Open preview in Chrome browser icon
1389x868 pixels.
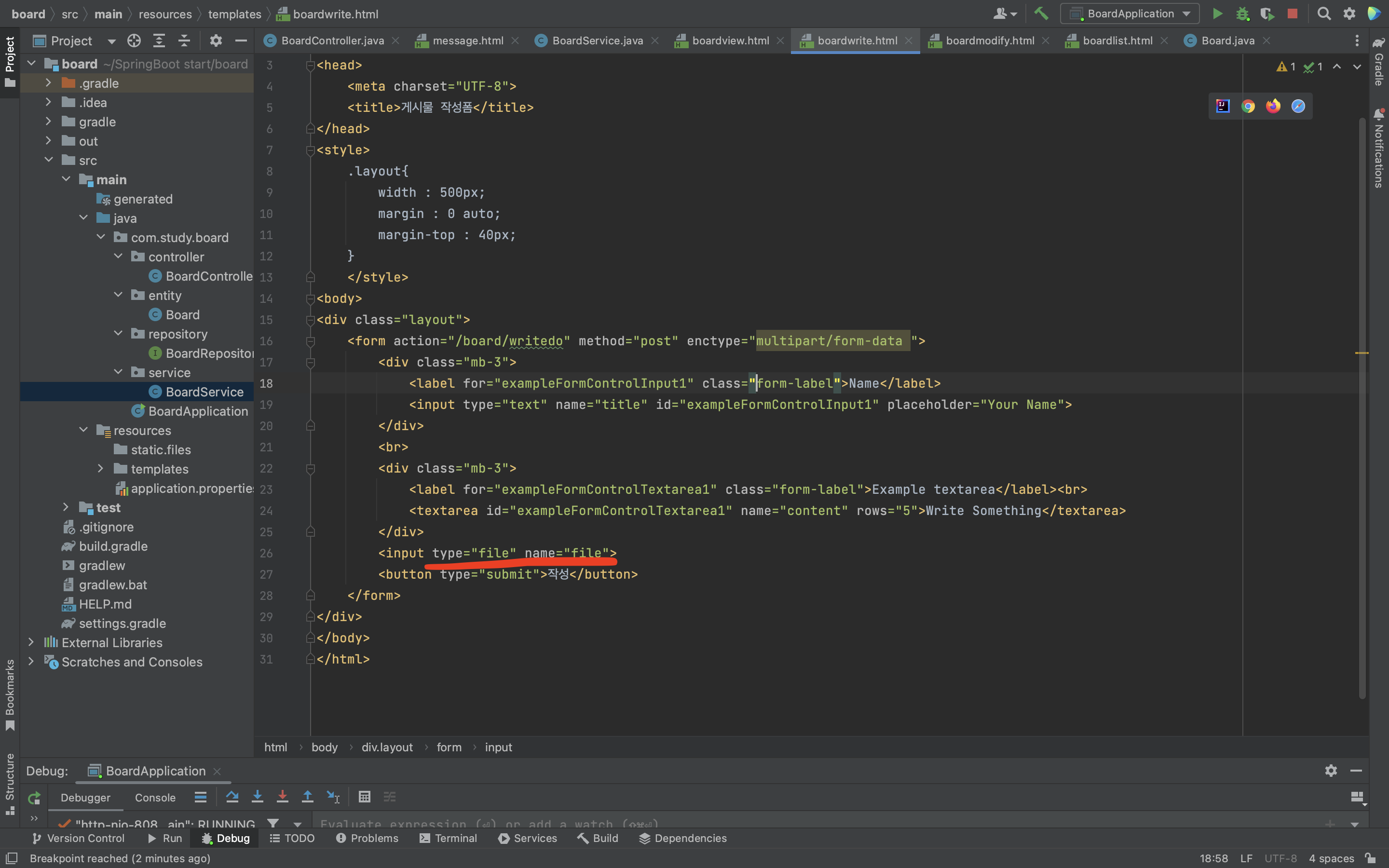[1248, 106]
